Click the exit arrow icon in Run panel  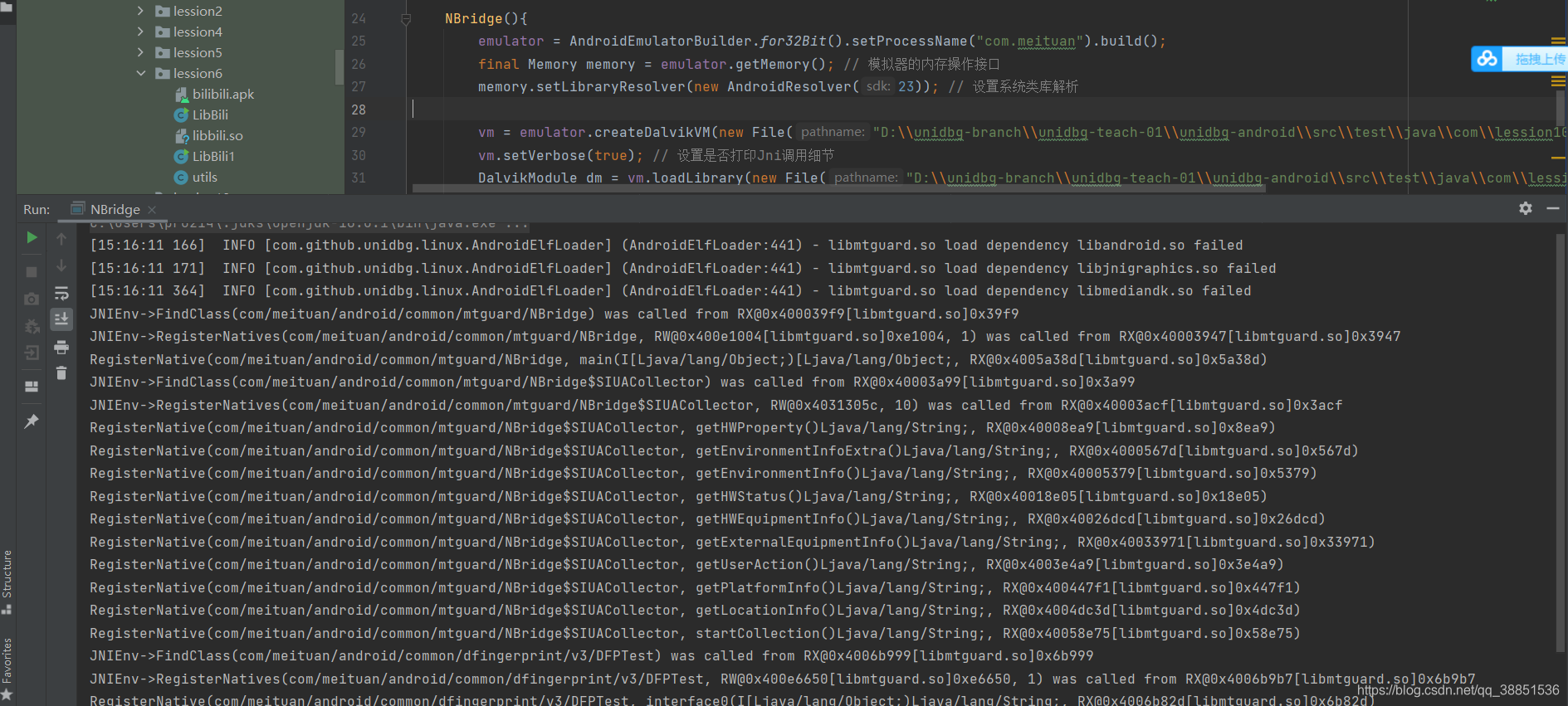coord(32,353)
